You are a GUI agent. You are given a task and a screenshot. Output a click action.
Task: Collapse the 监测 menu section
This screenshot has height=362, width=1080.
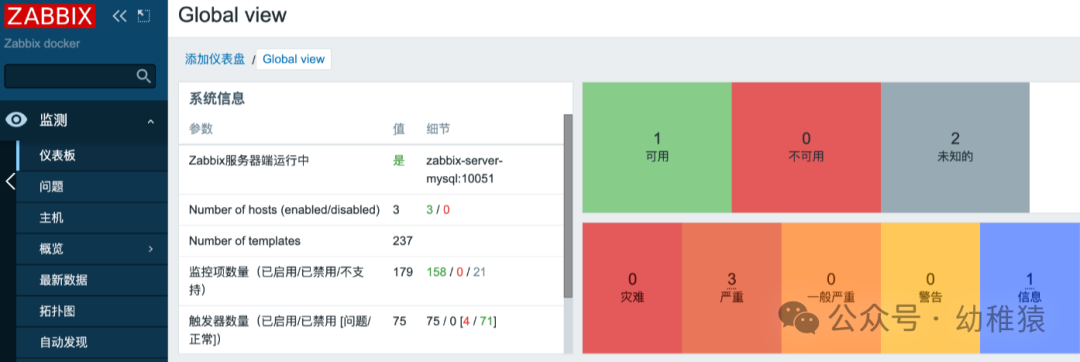tap(151, 122)
